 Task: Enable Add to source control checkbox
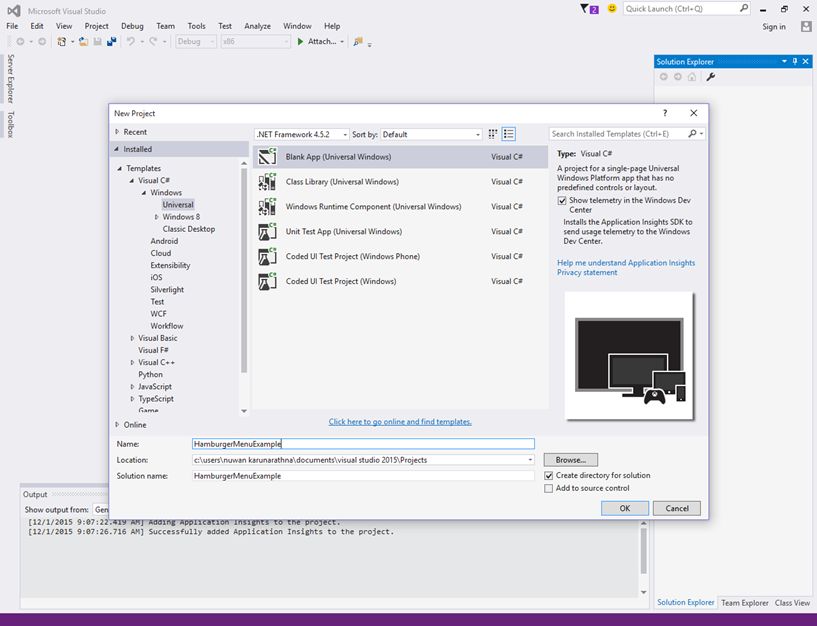pyautogui.click(x=548, y=488)
